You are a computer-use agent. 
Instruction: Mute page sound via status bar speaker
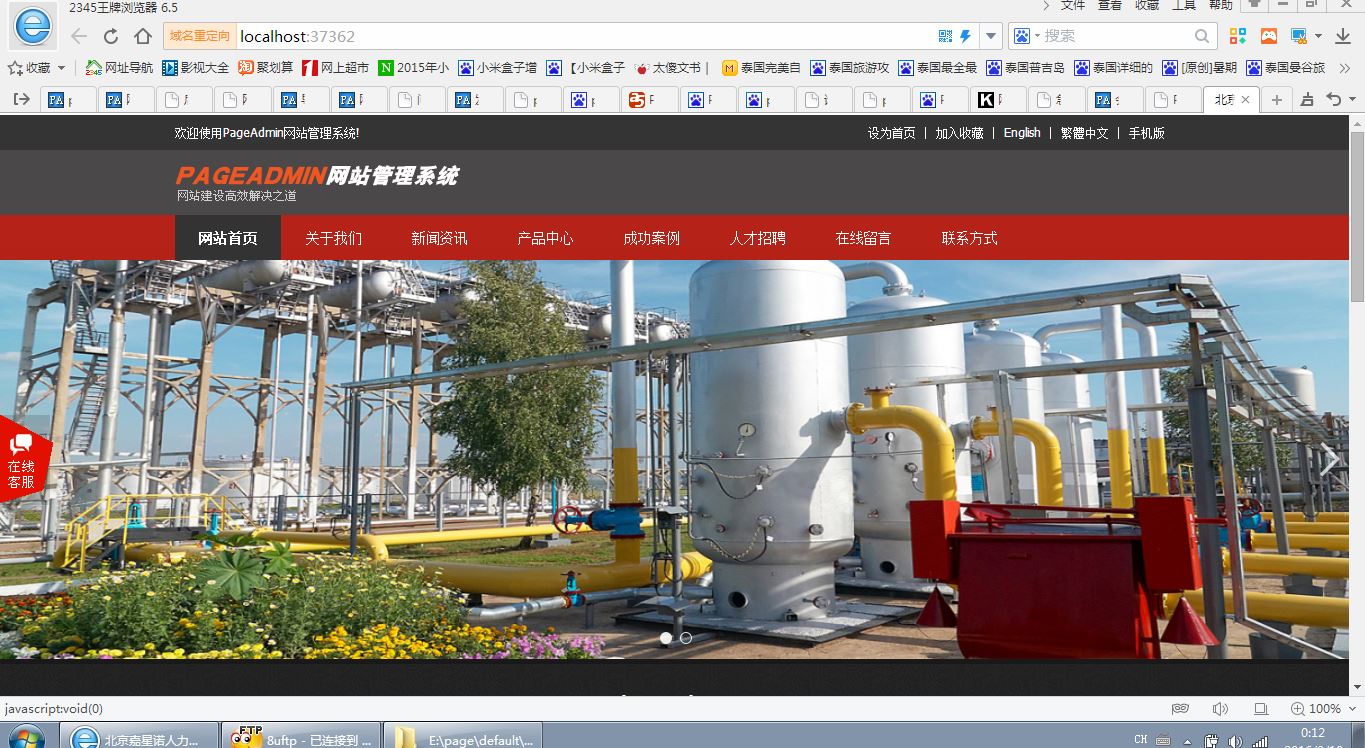click(x=1220, y=708)
